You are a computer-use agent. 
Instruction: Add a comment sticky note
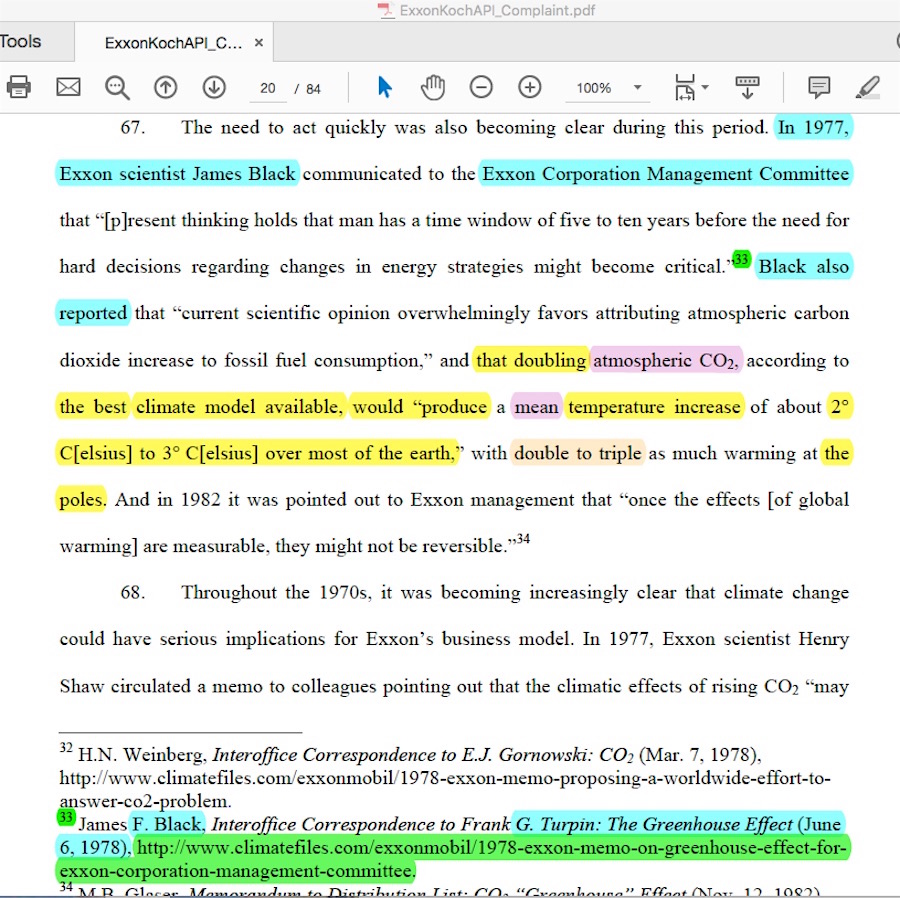click(819, 87)
